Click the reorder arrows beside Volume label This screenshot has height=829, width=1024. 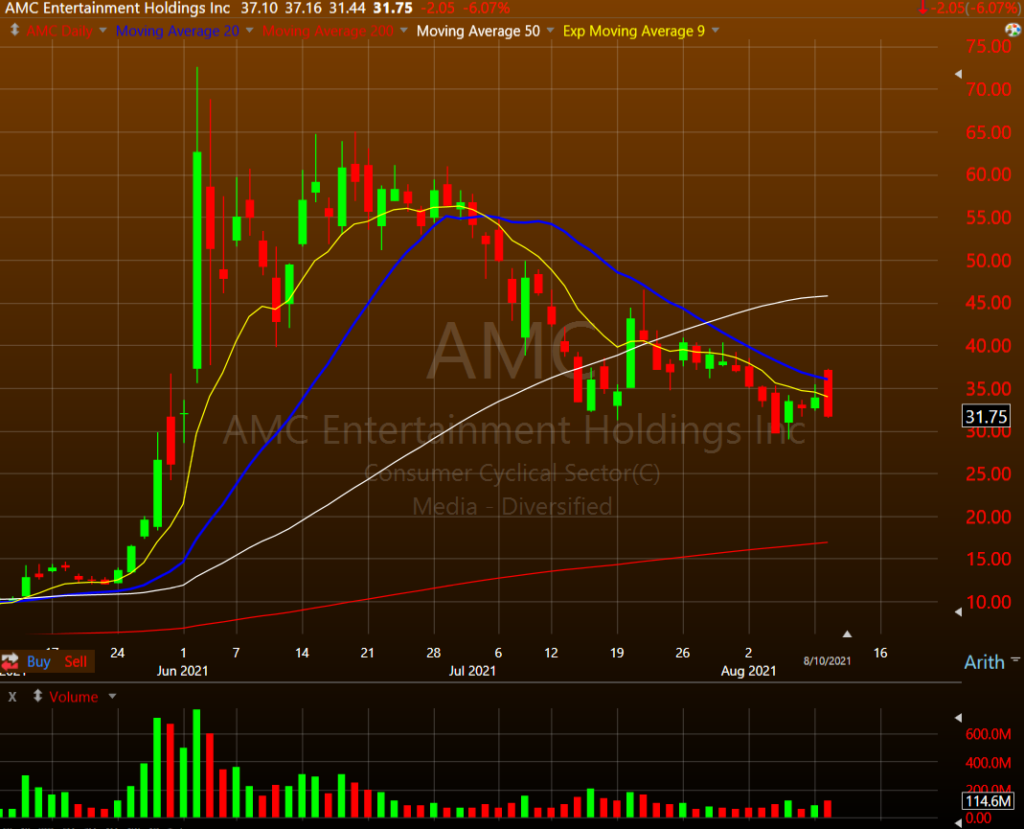38,696
